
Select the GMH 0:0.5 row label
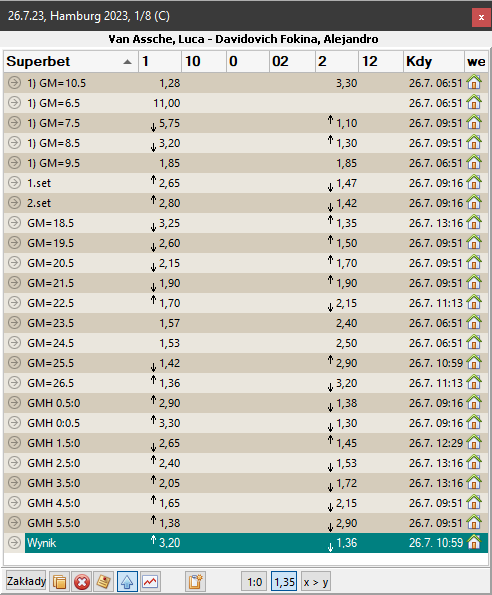point(53,423)
